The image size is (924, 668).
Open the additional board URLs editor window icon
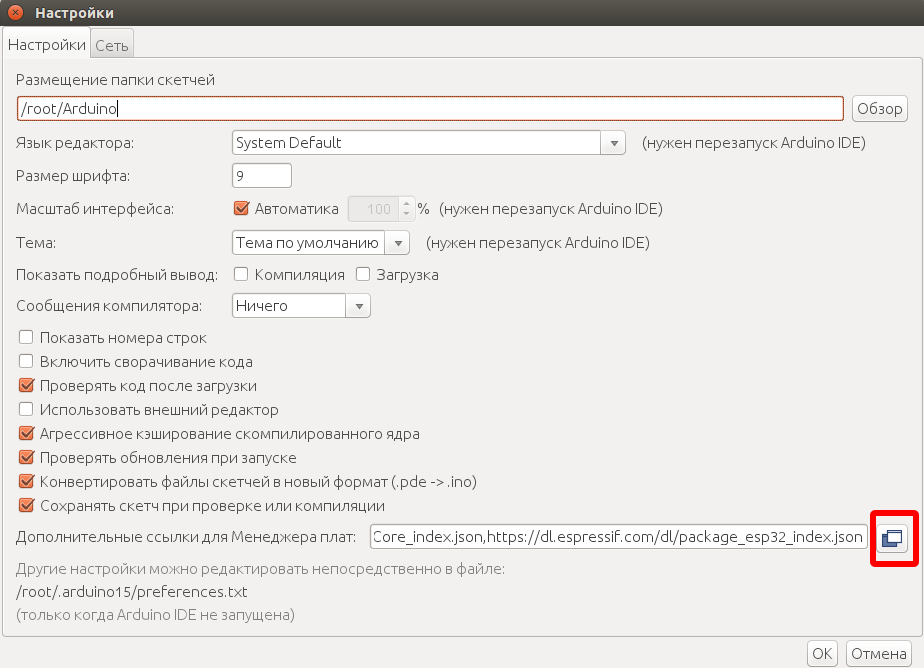(891, 538)
